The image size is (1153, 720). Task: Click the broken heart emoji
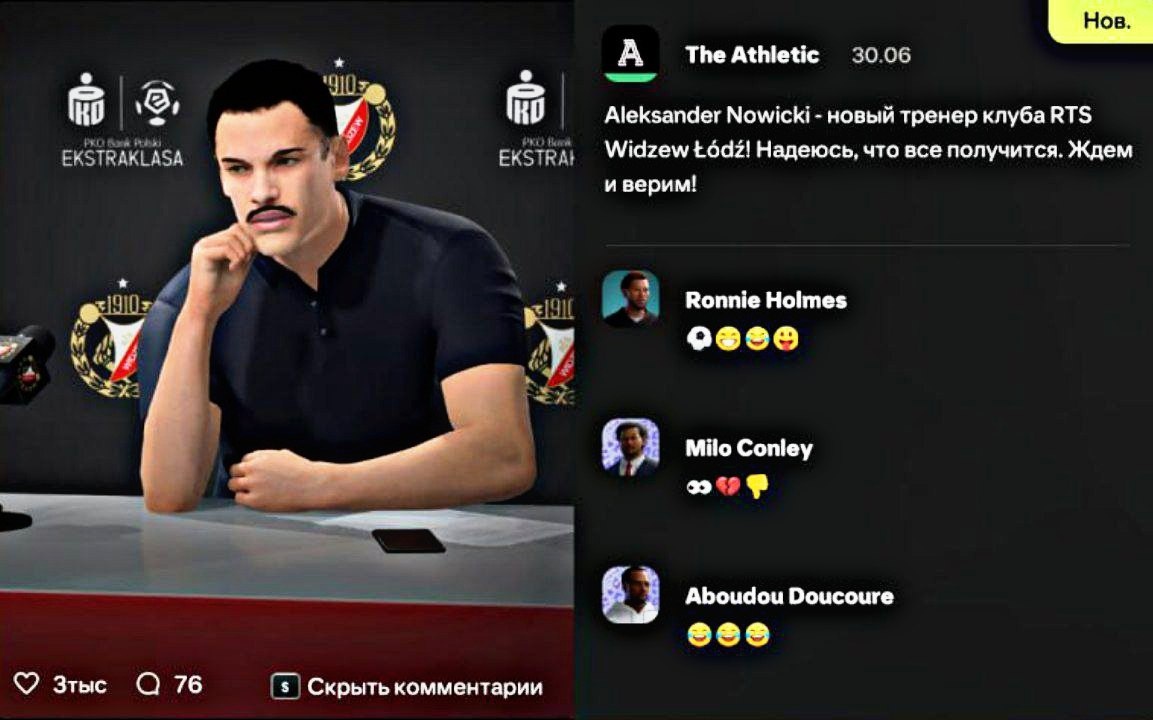pyautogui.click(x=728, y=486)
